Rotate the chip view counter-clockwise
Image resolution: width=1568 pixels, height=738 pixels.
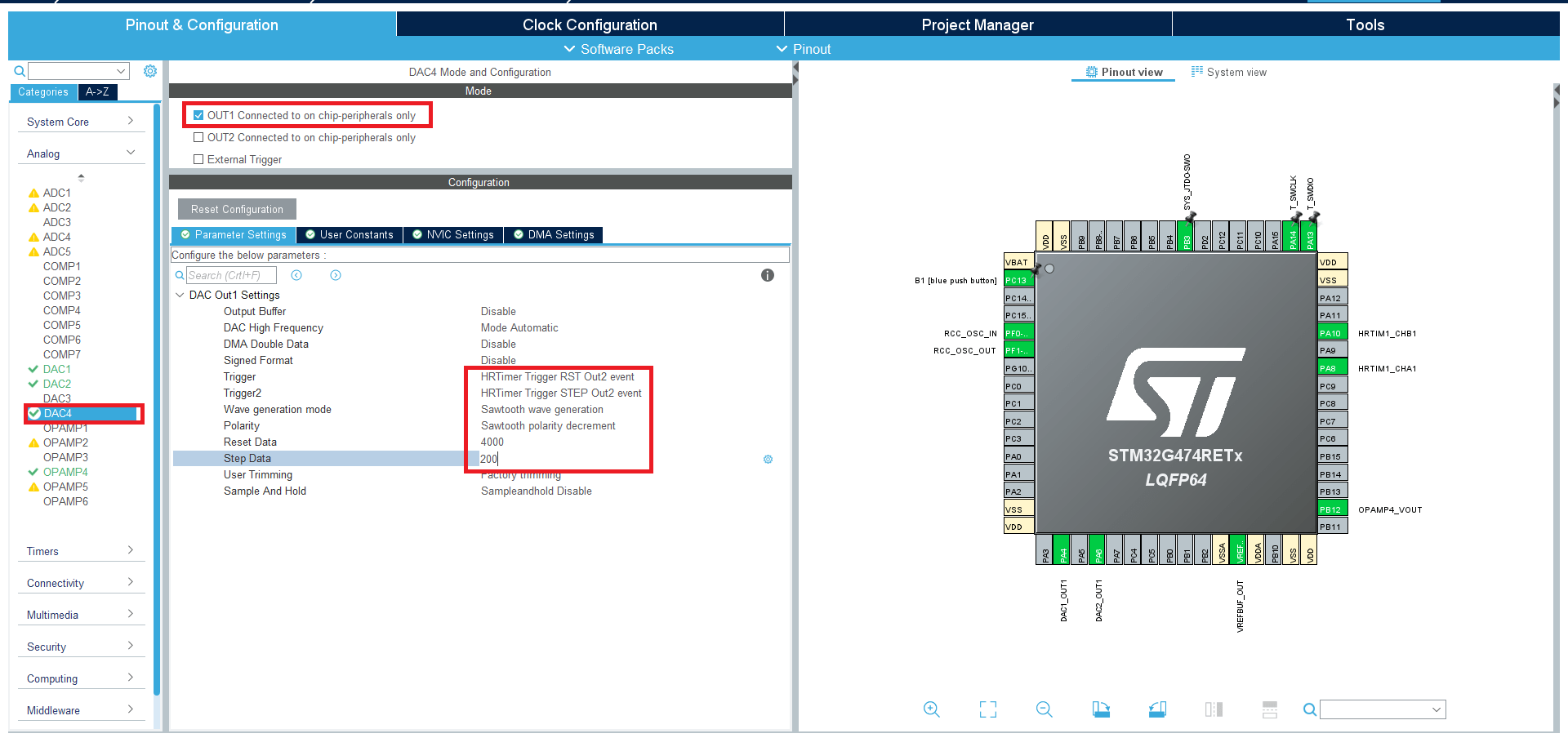(1157, 709)
